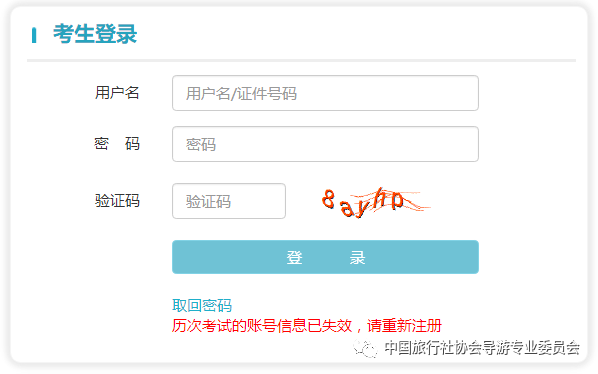Click the 登录 login button
The image size is (598, 374).
tap(325, 257)
